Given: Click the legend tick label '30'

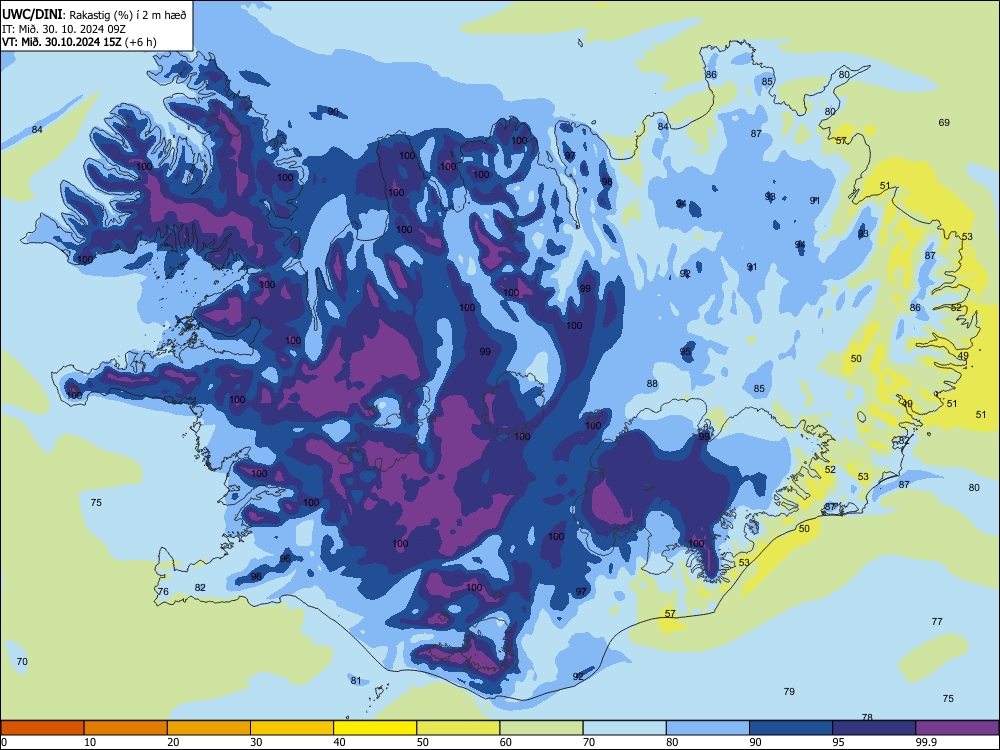Looking at the screenshot, I should (256, 742).
